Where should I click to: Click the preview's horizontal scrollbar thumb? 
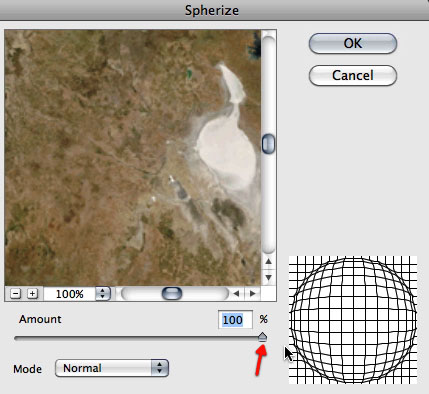(172, 294)
